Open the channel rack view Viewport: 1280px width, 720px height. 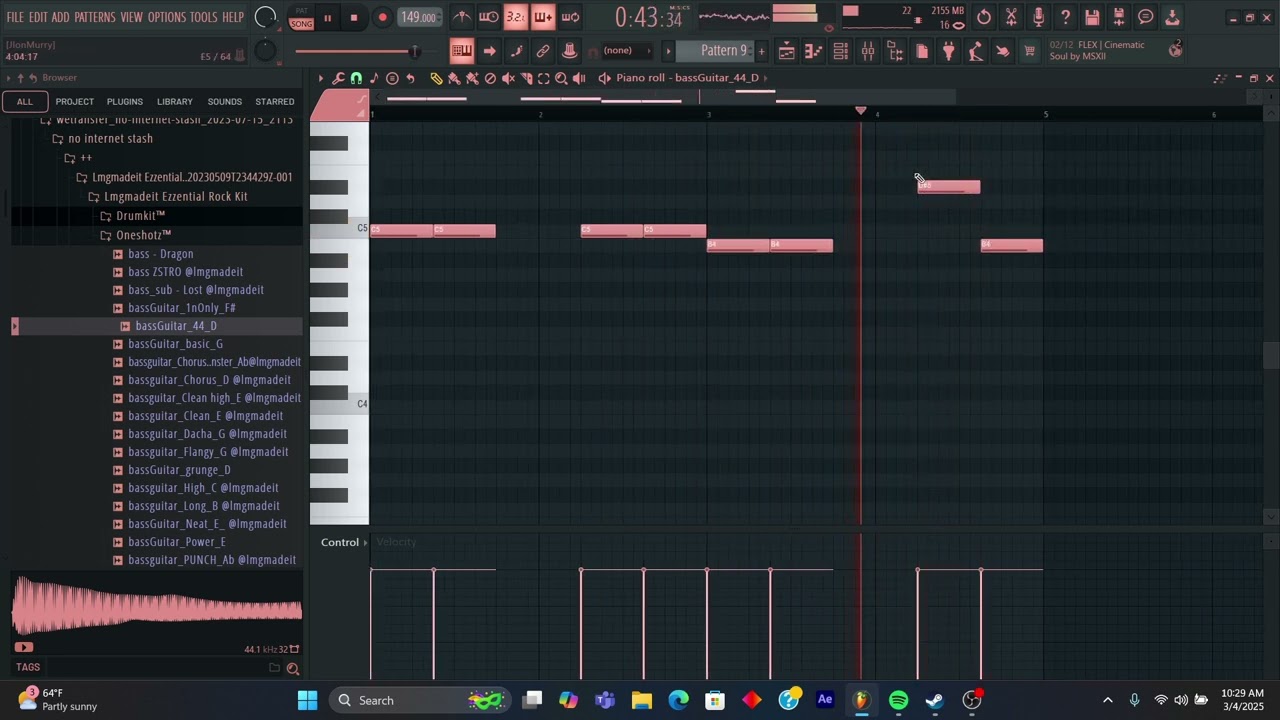click(841, 51)
